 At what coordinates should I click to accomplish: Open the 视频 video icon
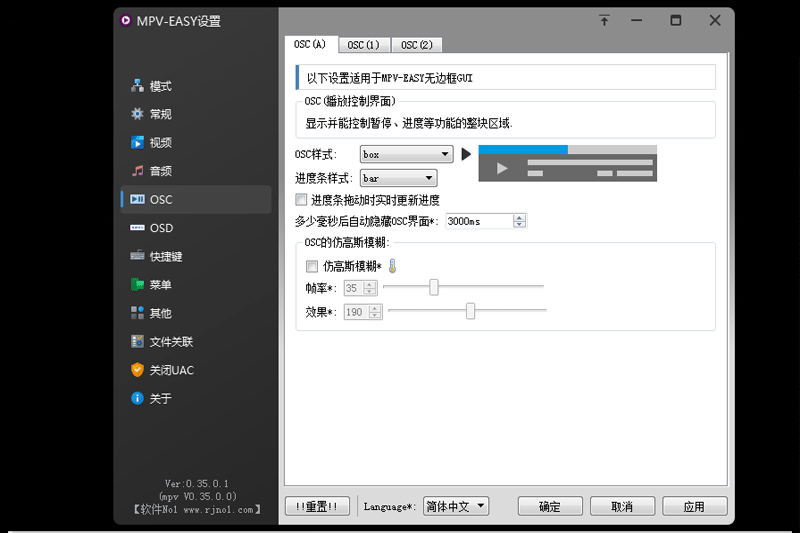137,142
